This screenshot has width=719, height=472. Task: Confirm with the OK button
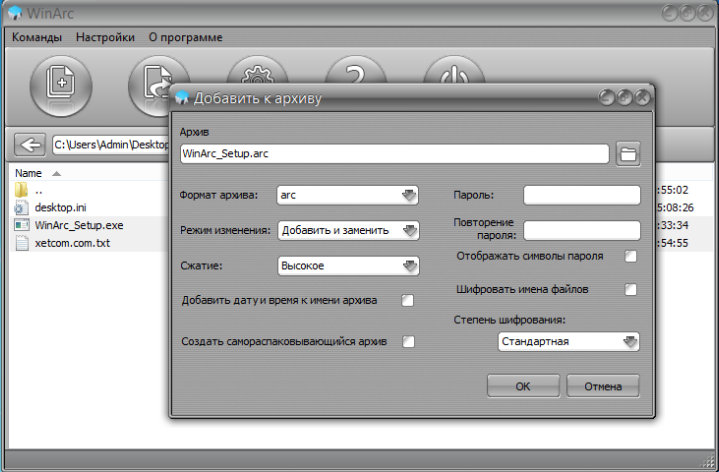pyautogui.click(x=523, y=386)
